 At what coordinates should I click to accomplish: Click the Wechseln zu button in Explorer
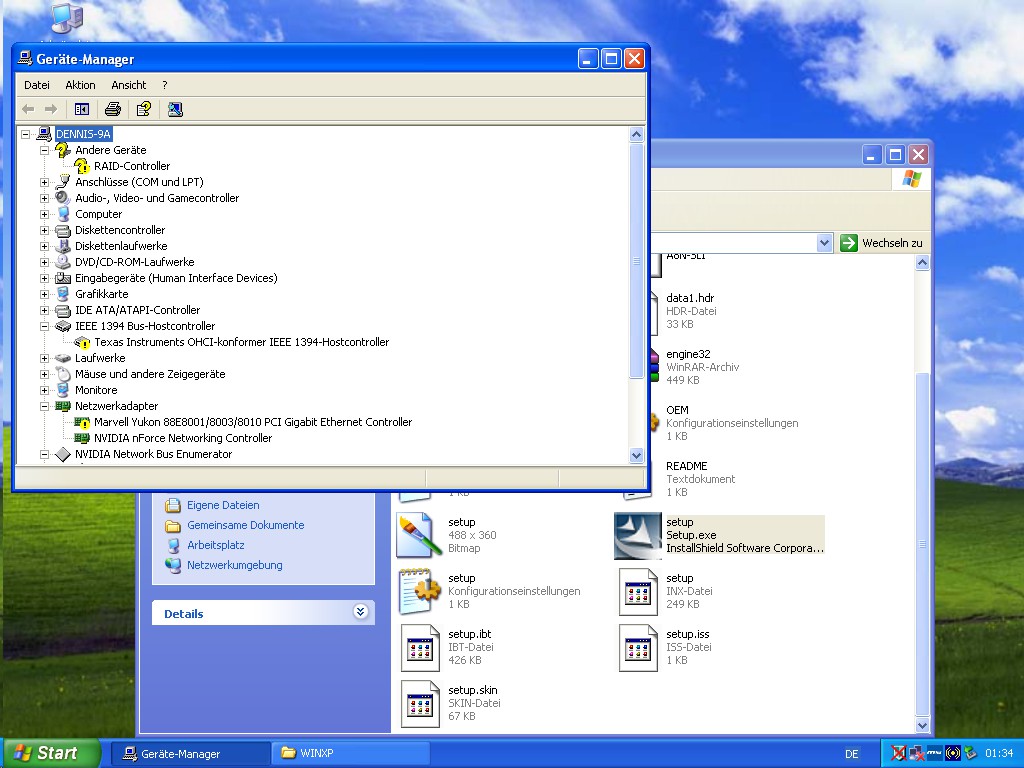[x=882, y=243]
